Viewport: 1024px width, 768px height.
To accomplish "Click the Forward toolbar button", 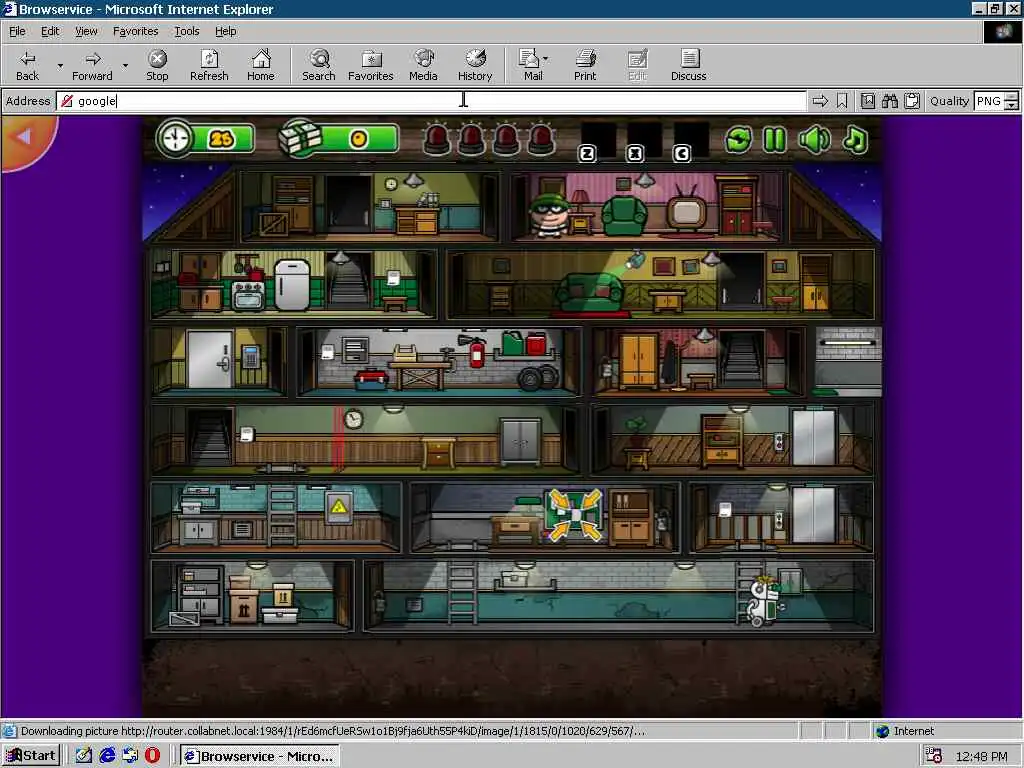I will 92,65.
